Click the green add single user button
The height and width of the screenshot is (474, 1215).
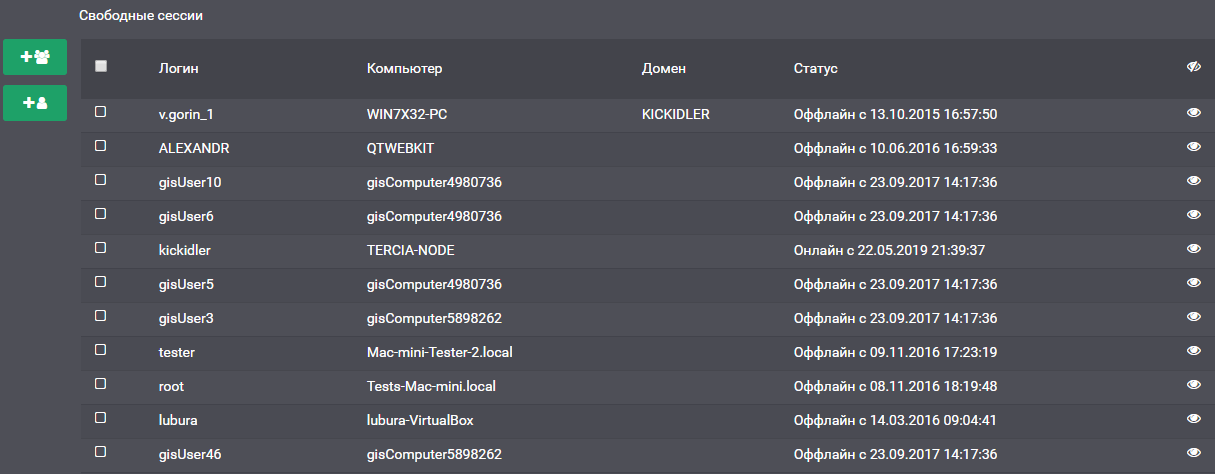coord(35,103)
